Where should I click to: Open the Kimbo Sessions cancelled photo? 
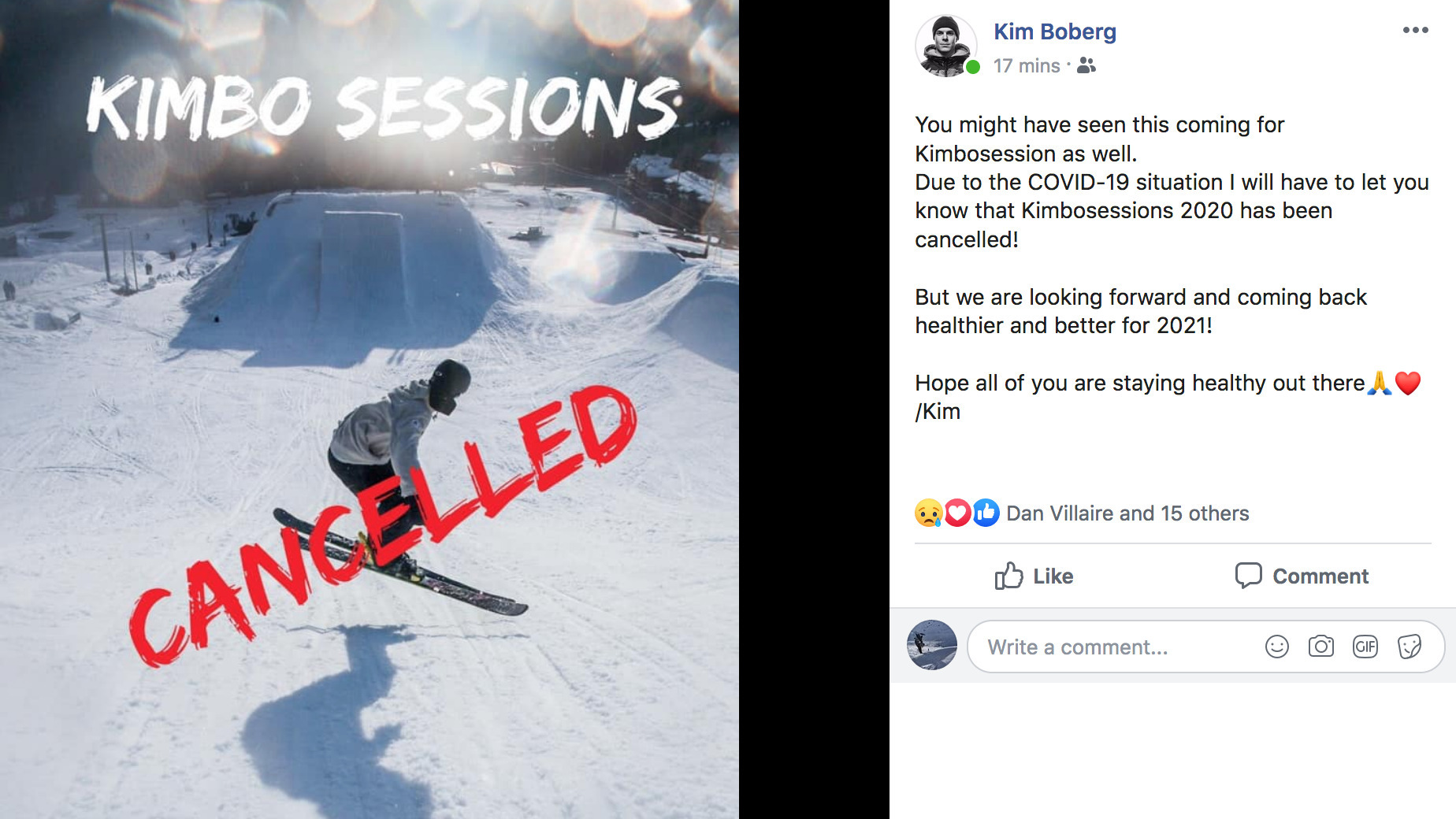(x=370, y=409)
